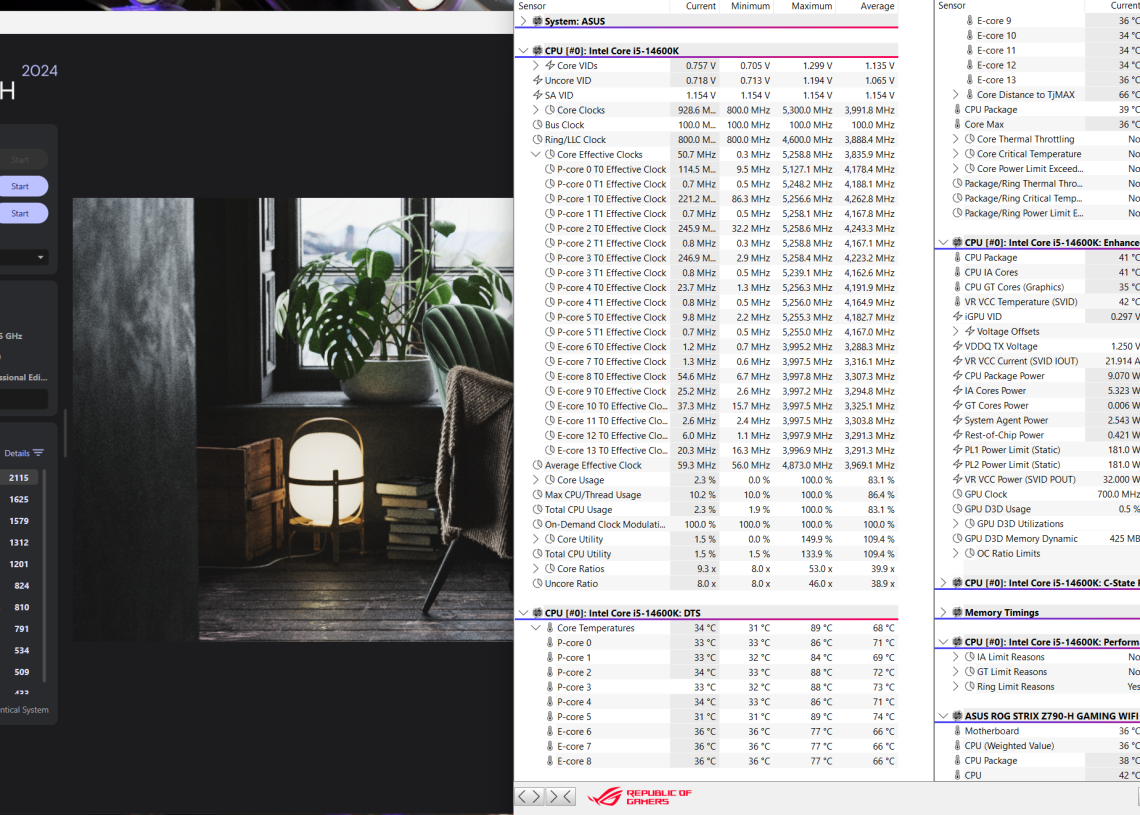Select the thermometer icon beside P-core 5
Image resolution: width=1140 pixels, height=815 pixels.
[x=550, y=717]
